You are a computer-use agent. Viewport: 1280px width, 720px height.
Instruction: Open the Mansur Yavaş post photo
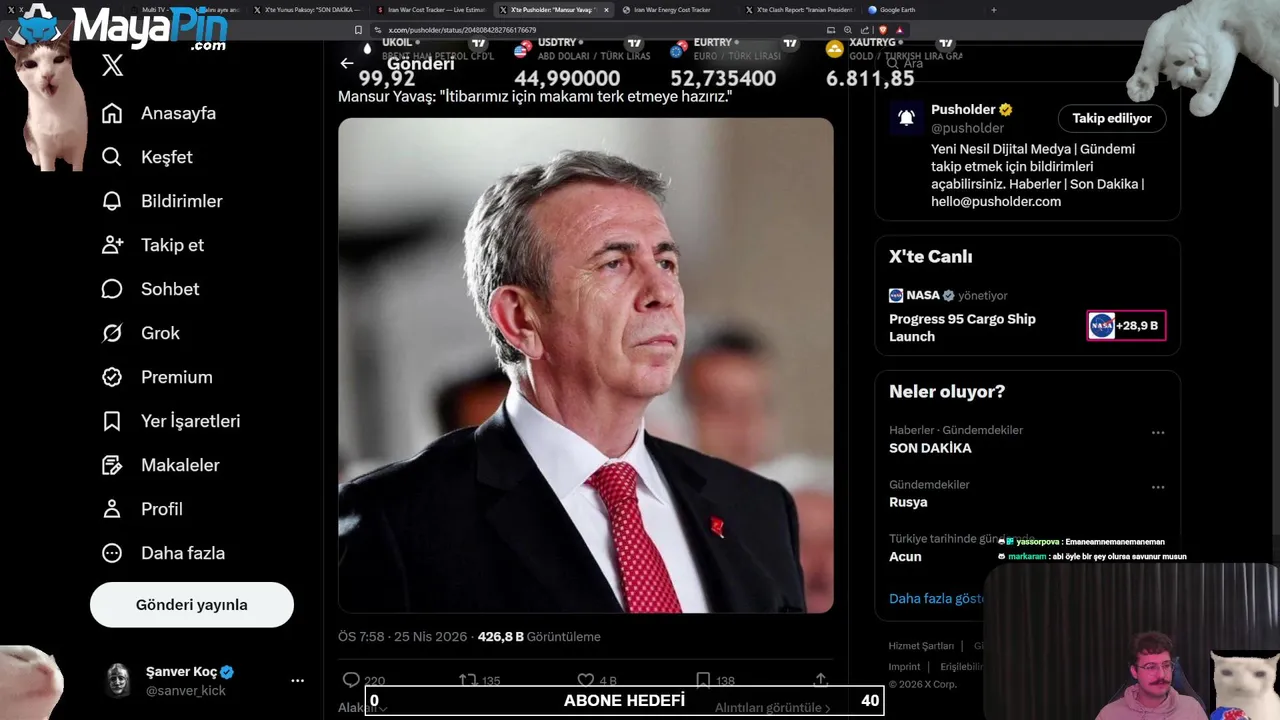tap(586, 365)
